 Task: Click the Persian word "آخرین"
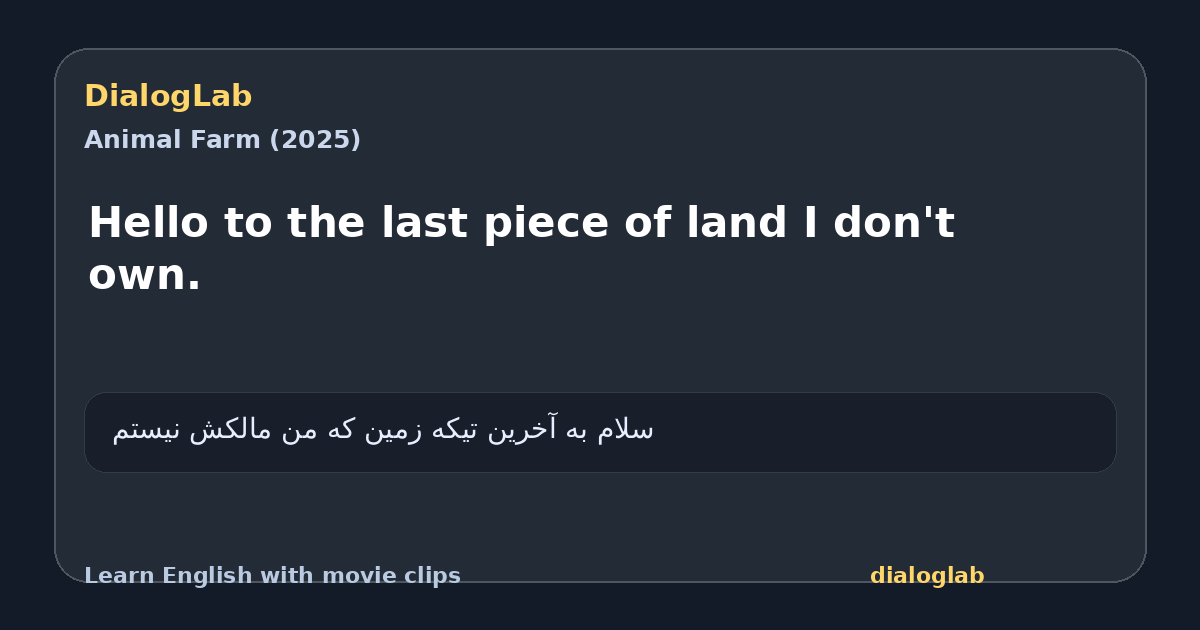click(x=525, y=430)
